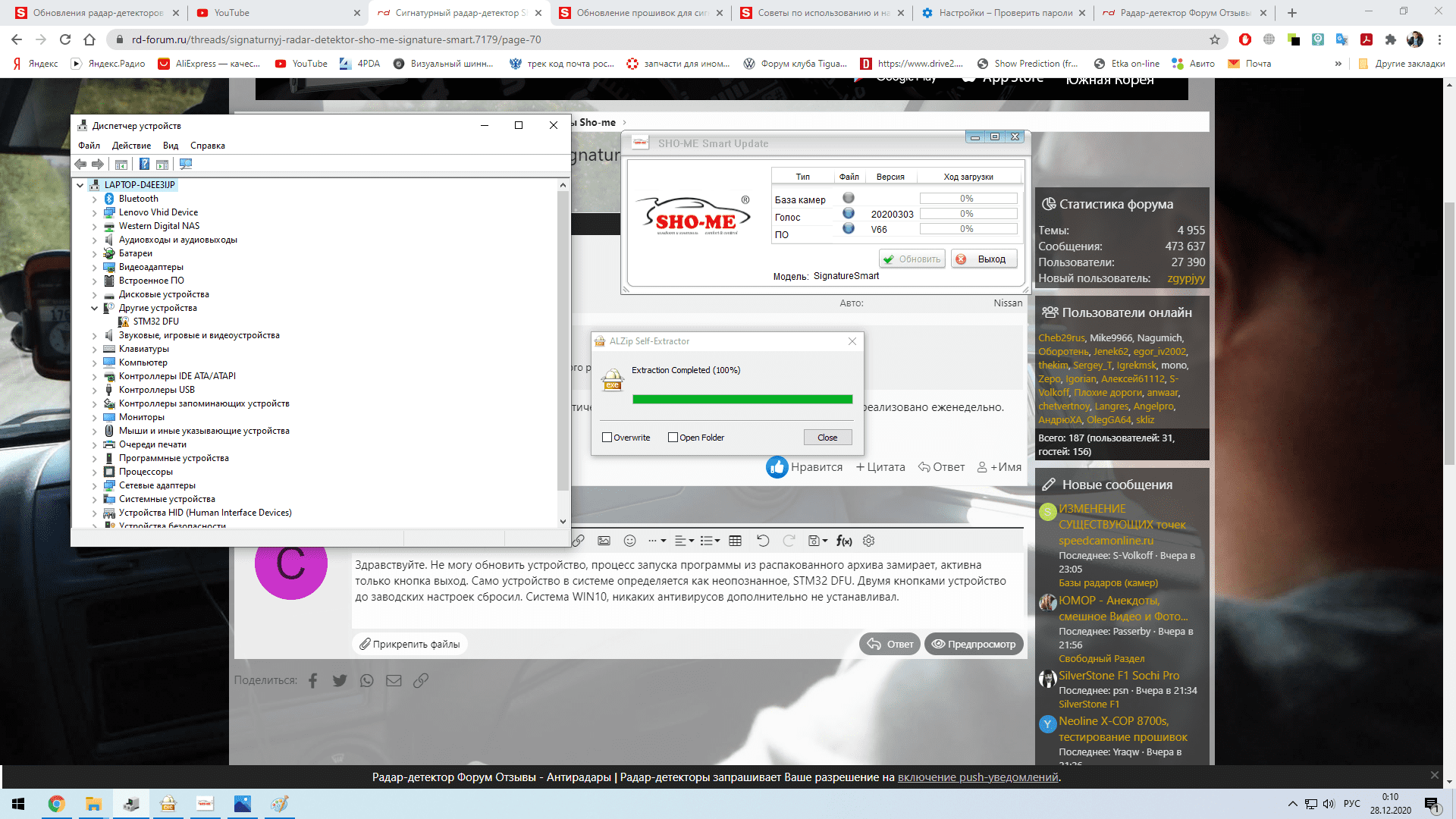Open editor settings gear icon
Viewport: 1456px width, 819px height.
point(869,541)
